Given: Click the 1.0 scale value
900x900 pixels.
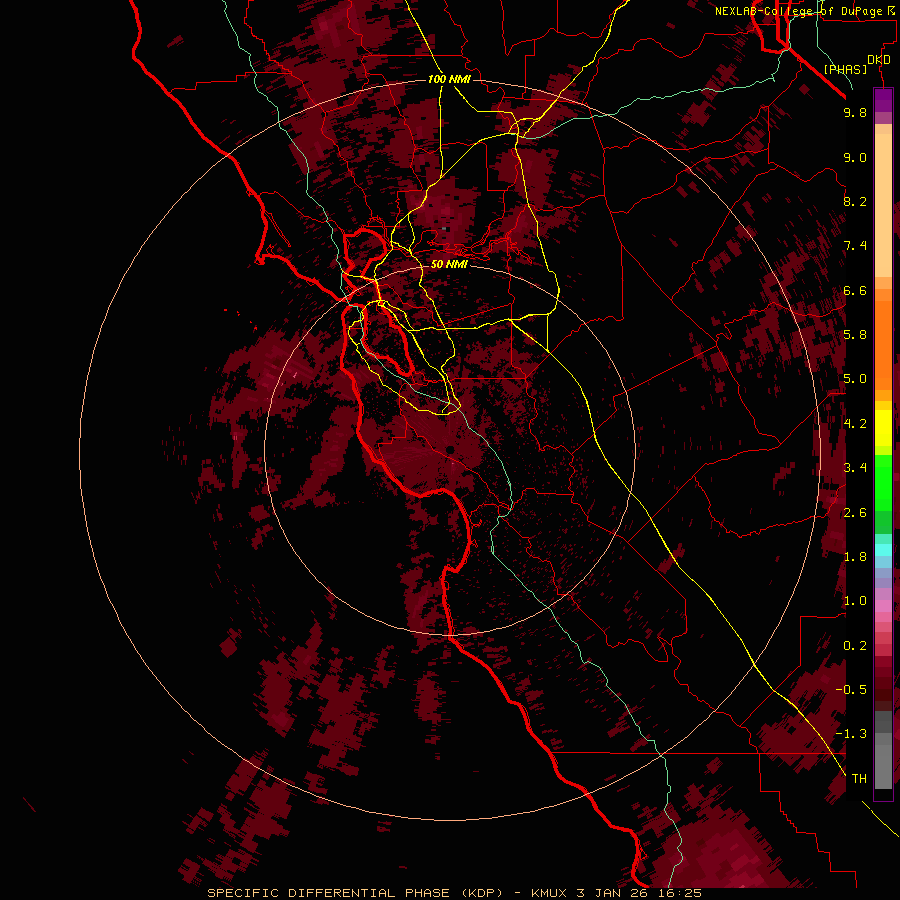Looking at the screenshot, I should tap(855, 601).
